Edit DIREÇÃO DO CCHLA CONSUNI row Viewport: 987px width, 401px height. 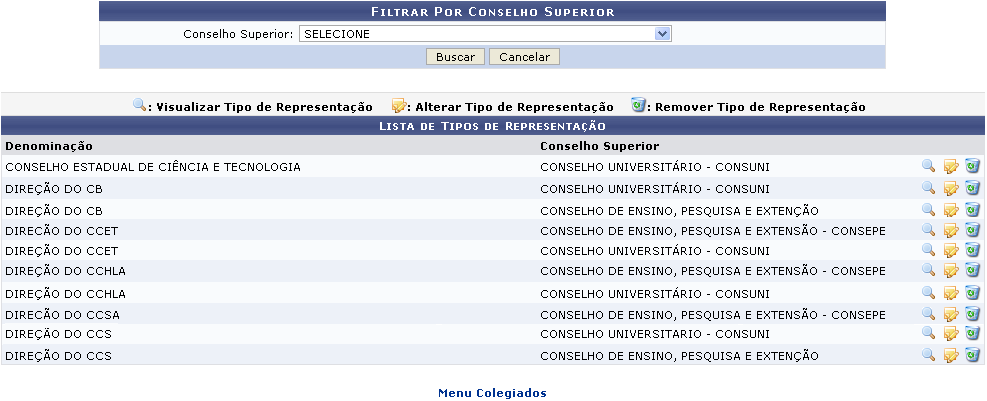tap(950, 293)
